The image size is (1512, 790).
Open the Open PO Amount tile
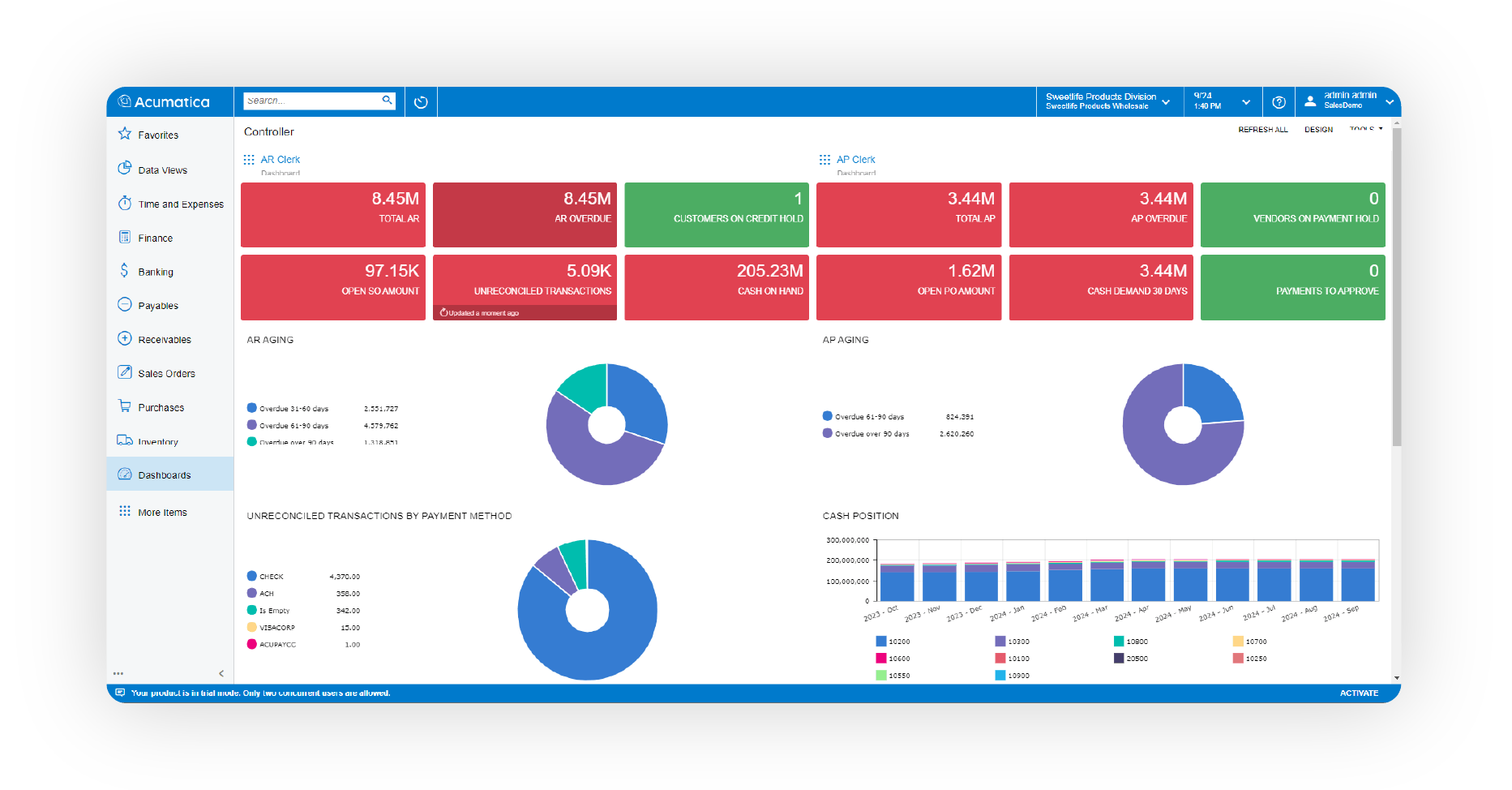[909, 287]
